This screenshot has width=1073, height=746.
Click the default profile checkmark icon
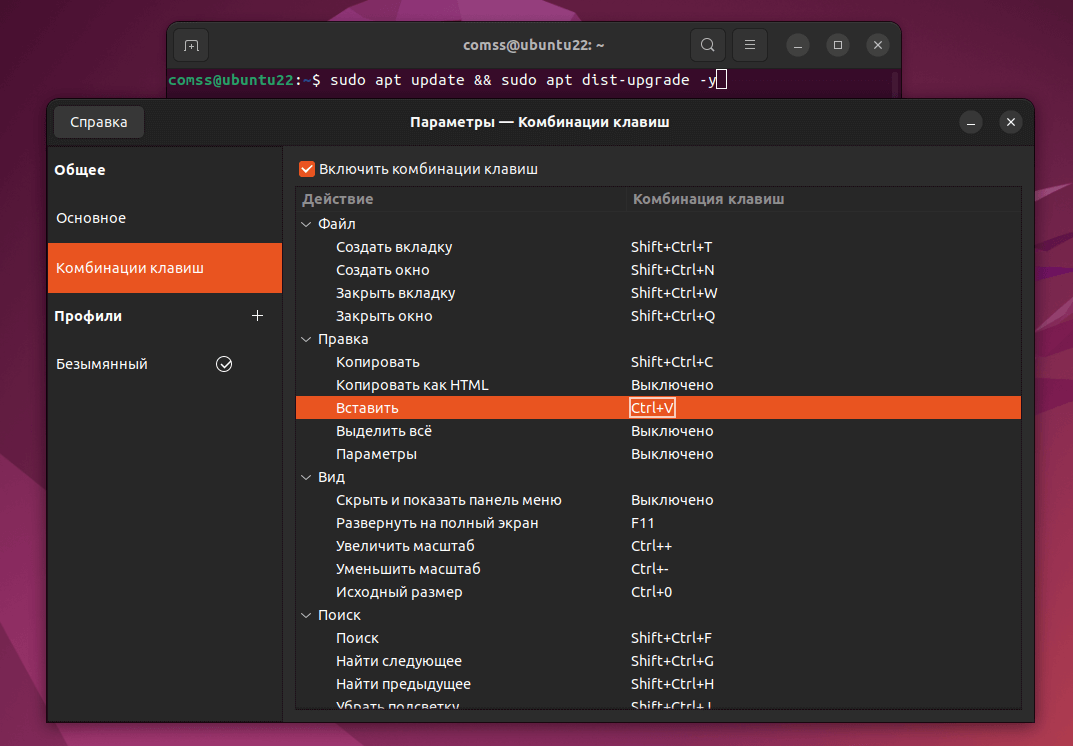(x=224, y=364)
